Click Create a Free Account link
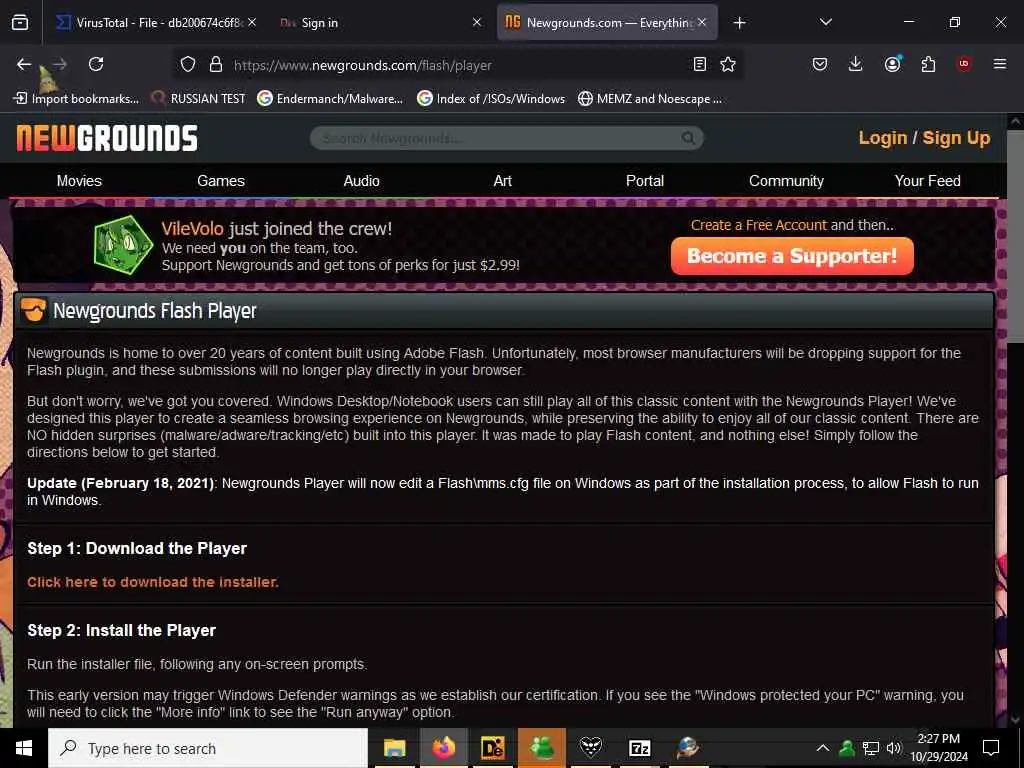The image size is (1024, 768). pos(759,225)
